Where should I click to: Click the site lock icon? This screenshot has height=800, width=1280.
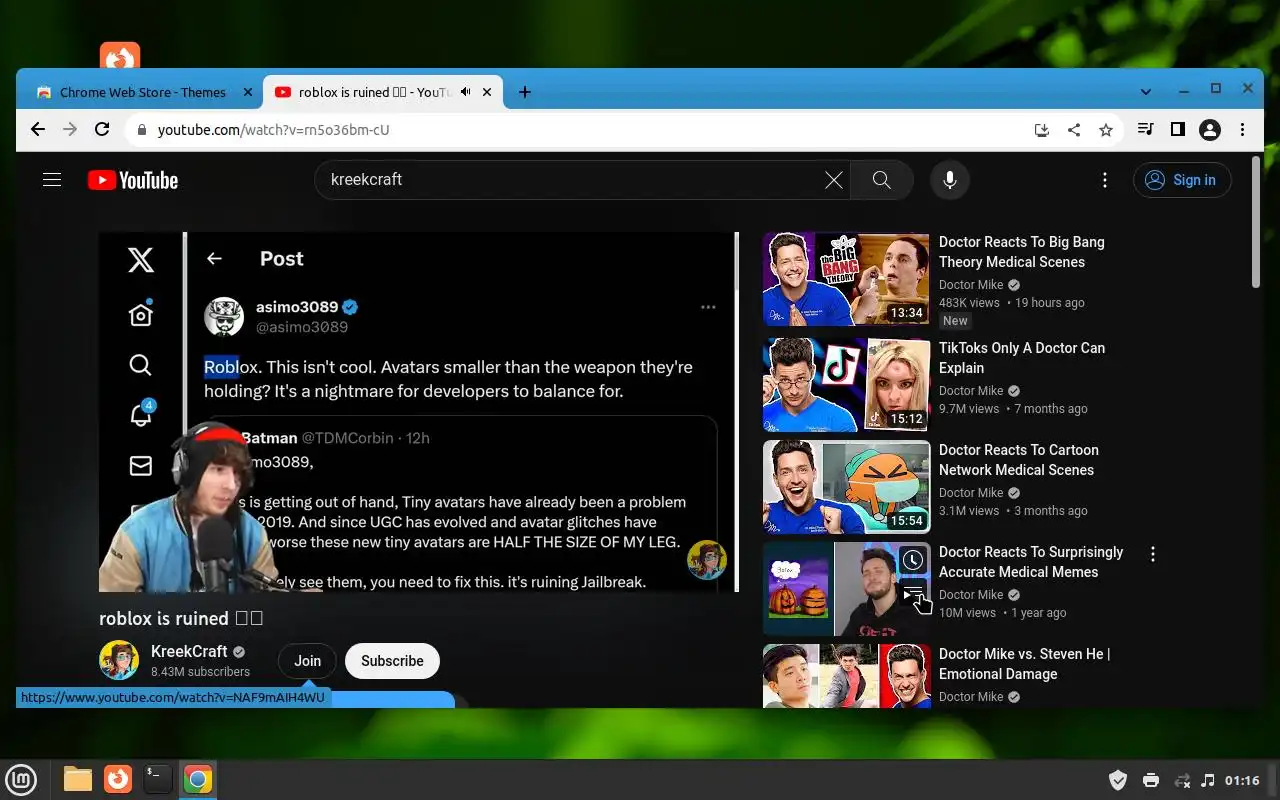point(141,130)
